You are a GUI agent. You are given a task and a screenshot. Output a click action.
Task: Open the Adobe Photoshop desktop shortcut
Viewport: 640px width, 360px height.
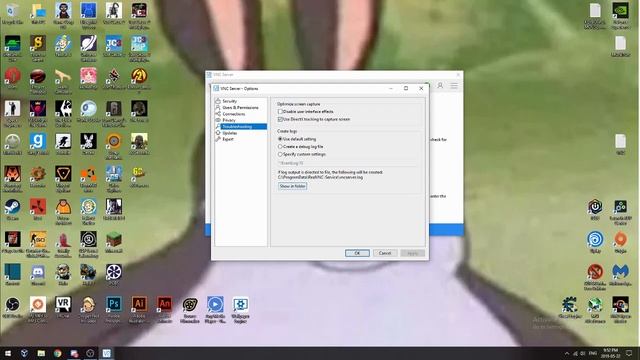pos(113,309)
